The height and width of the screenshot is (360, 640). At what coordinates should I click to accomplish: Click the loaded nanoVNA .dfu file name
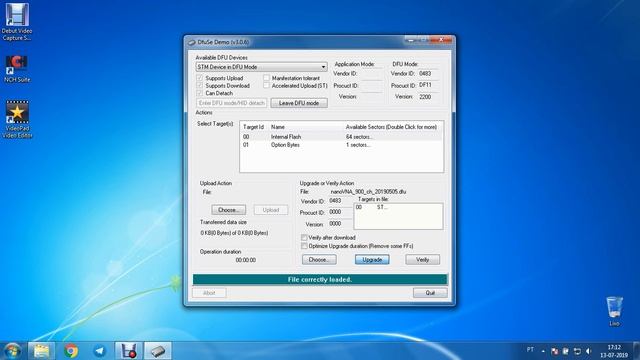[x=368, y=191]
